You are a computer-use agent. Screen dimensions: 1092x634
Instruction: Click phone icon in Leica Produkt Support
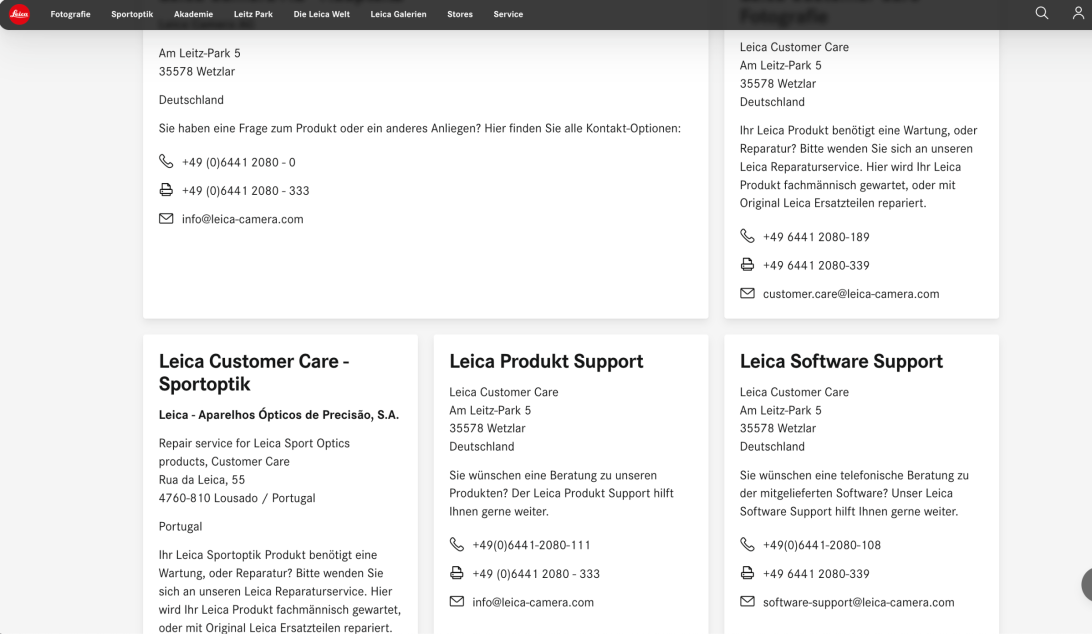457,545
